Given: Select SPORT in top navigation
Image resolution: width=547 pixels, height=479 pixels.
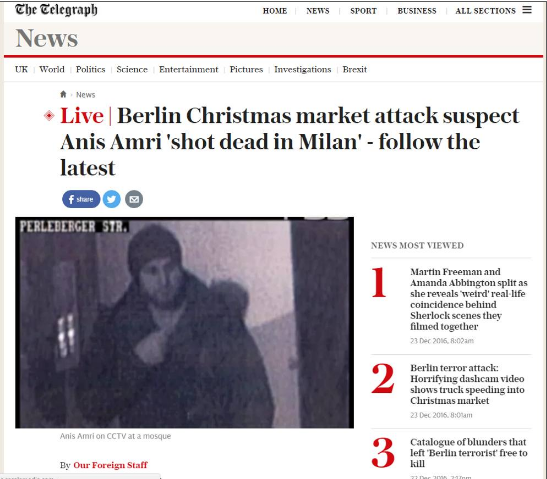Looking at the screenshot, I should click(364, 11).
